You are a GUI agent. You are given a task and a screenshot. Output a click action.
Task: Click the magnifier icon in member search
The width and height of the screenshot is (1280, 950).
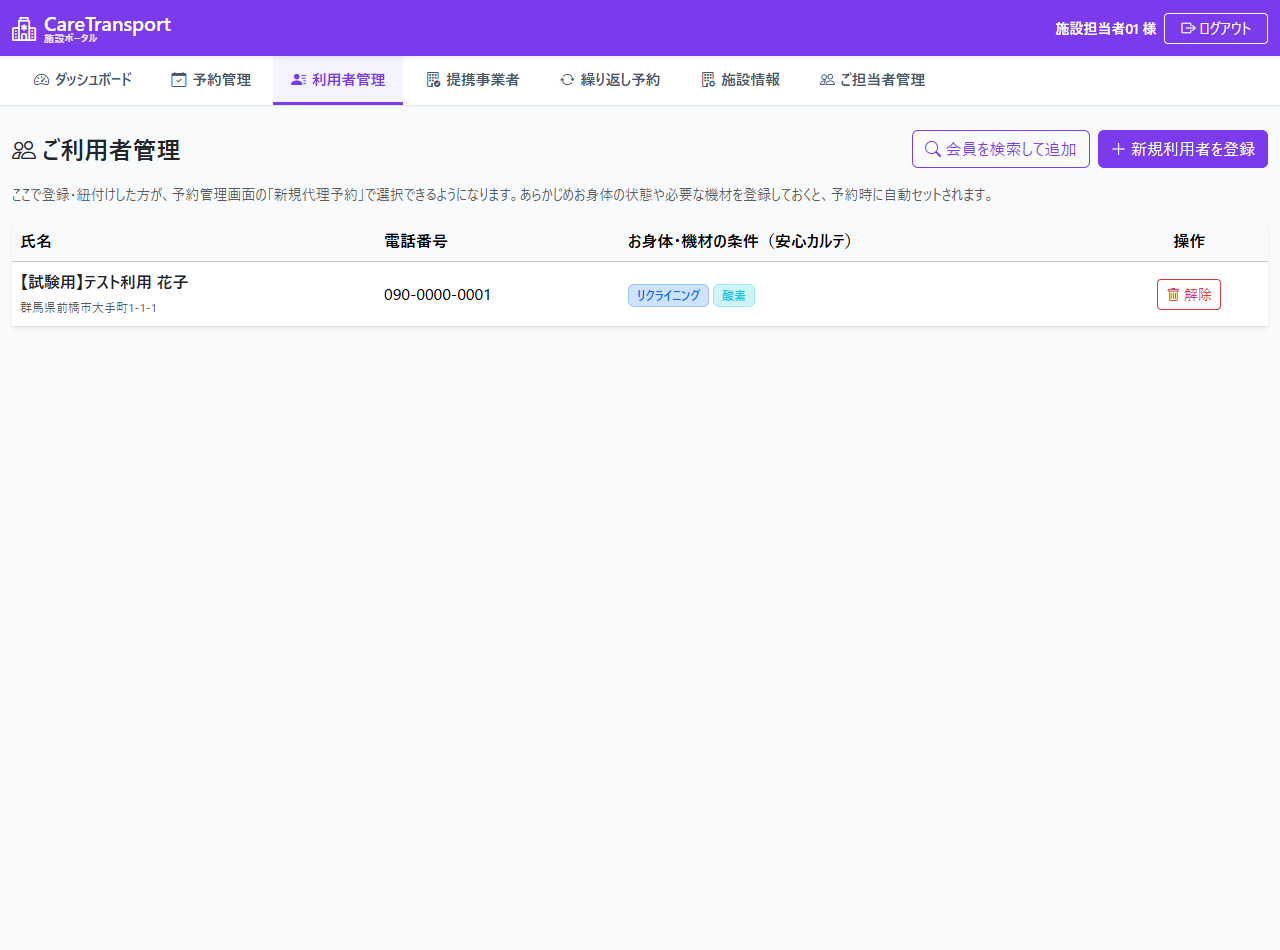(932, 149)
